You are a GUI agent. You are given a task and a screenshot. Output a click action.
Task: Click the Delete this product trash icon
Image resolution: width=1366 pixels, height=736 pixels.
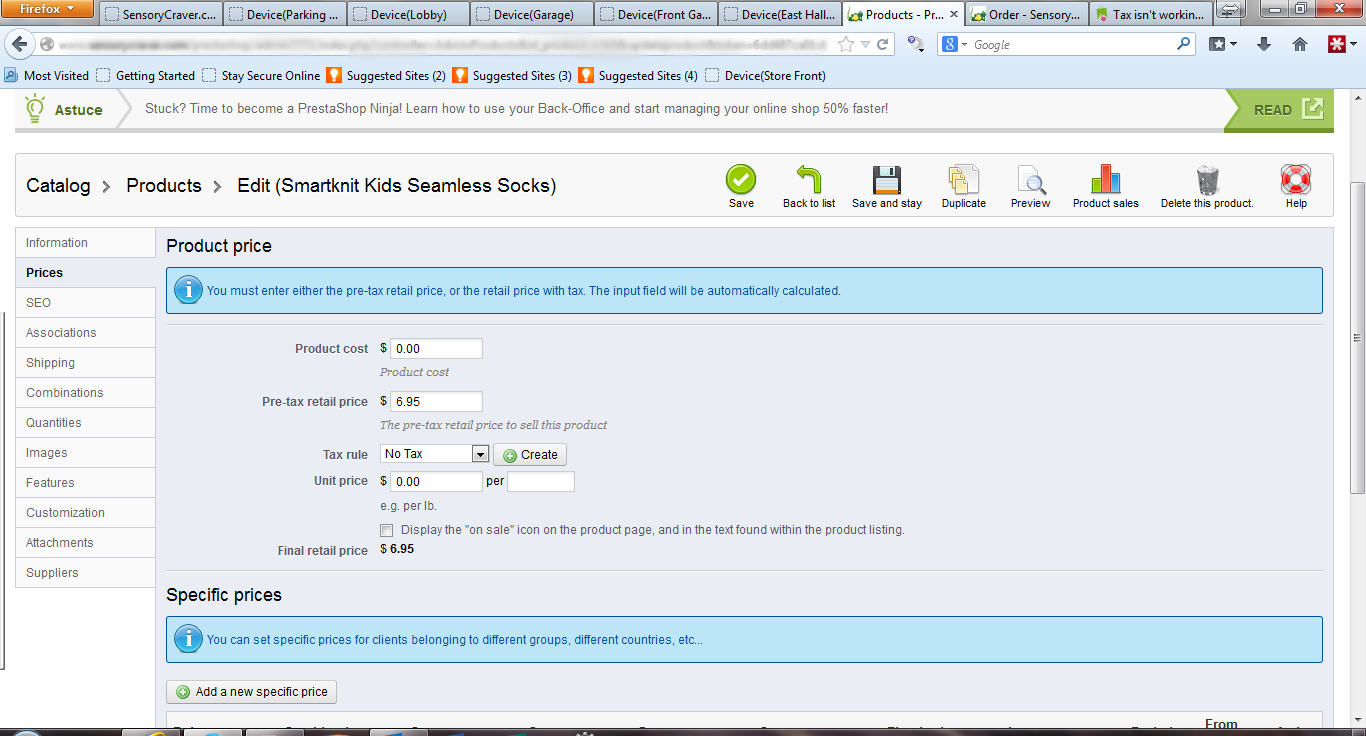[1207, 180]
